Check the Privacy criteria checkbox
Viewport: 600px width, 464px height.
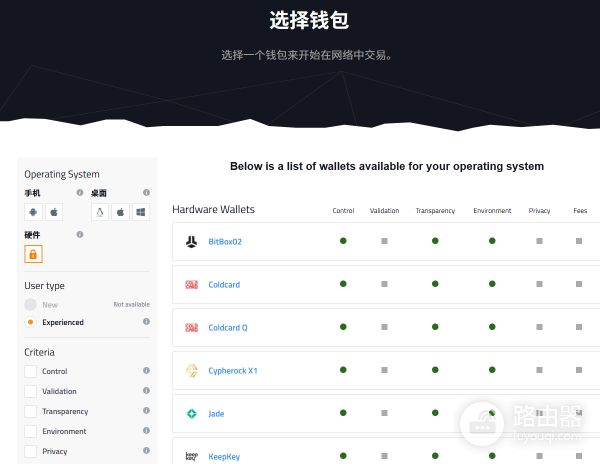pos(31,451)
